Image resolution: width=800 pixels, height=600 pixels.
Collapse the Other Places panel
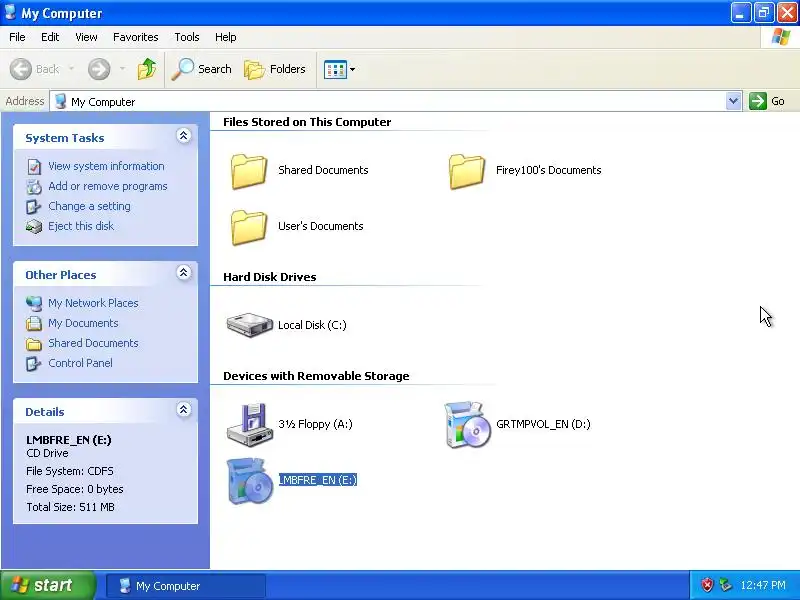(184, 272)
